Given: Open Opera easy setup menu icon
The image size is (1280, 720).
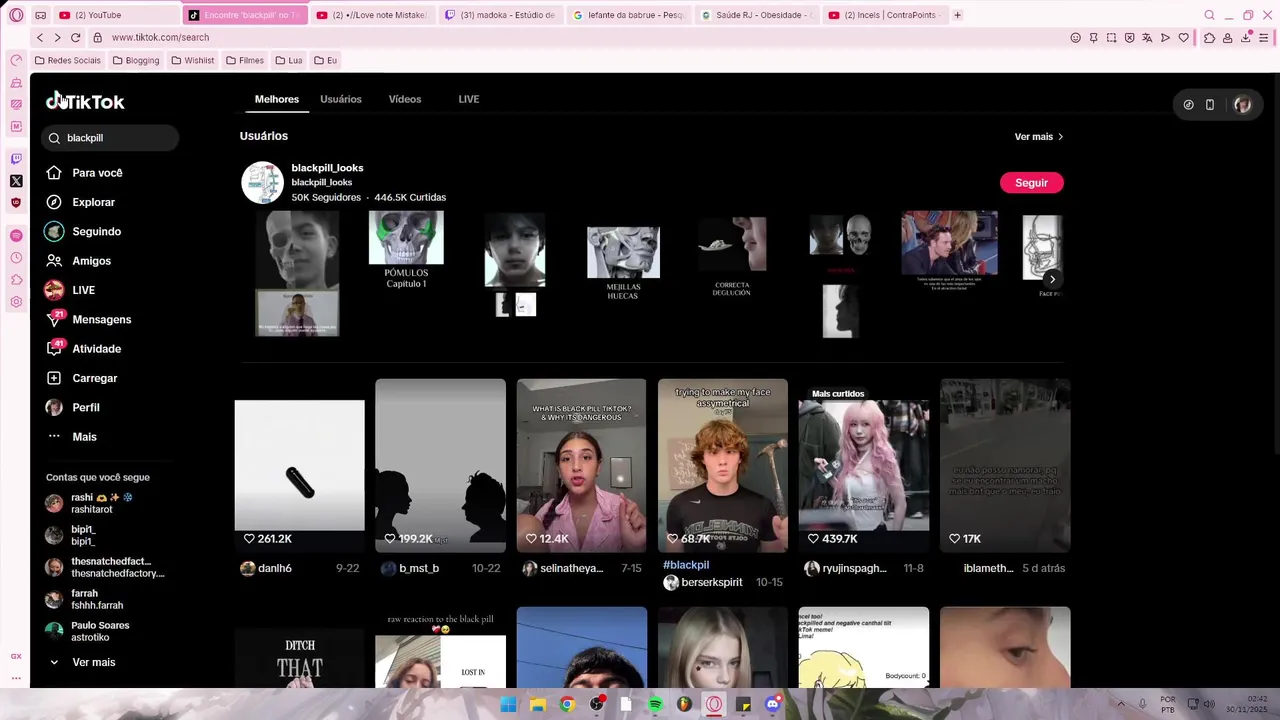Looking at the screenshot, I should click(x=1264, y=38).
